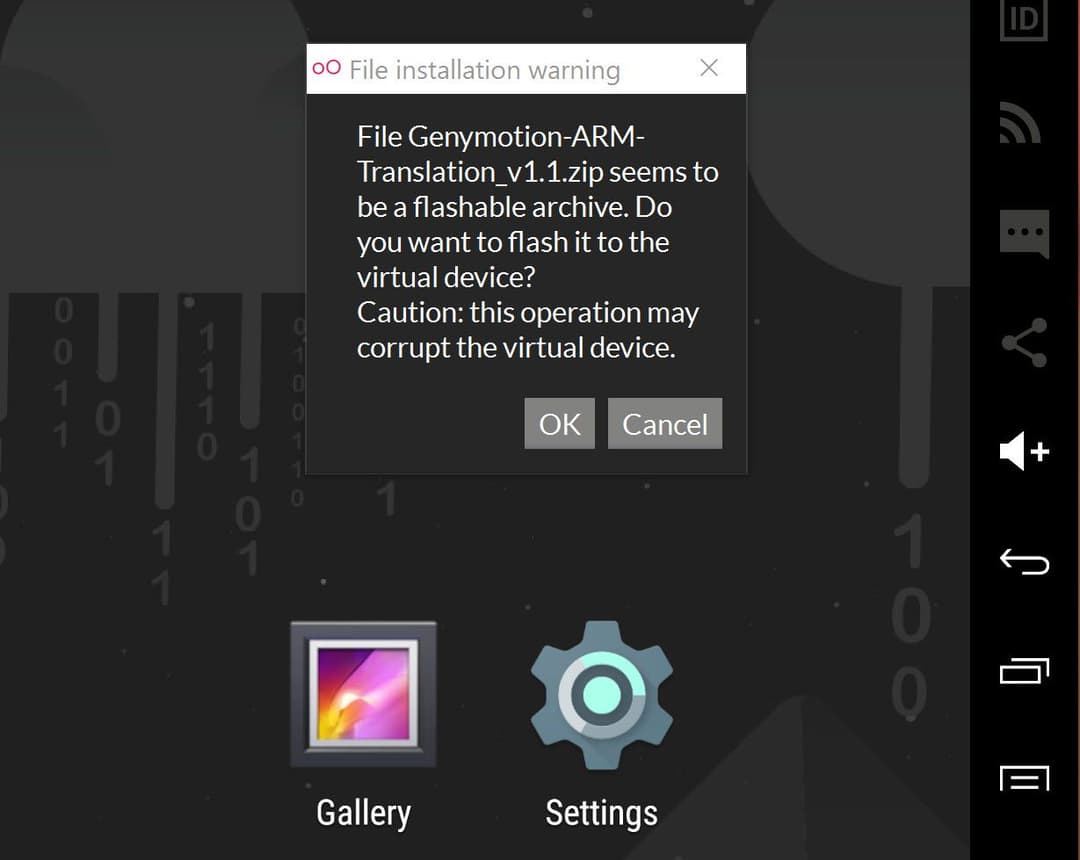Increase the device volume
The width and height of the screenshot is (1080, 860).
coord(1022,450)
